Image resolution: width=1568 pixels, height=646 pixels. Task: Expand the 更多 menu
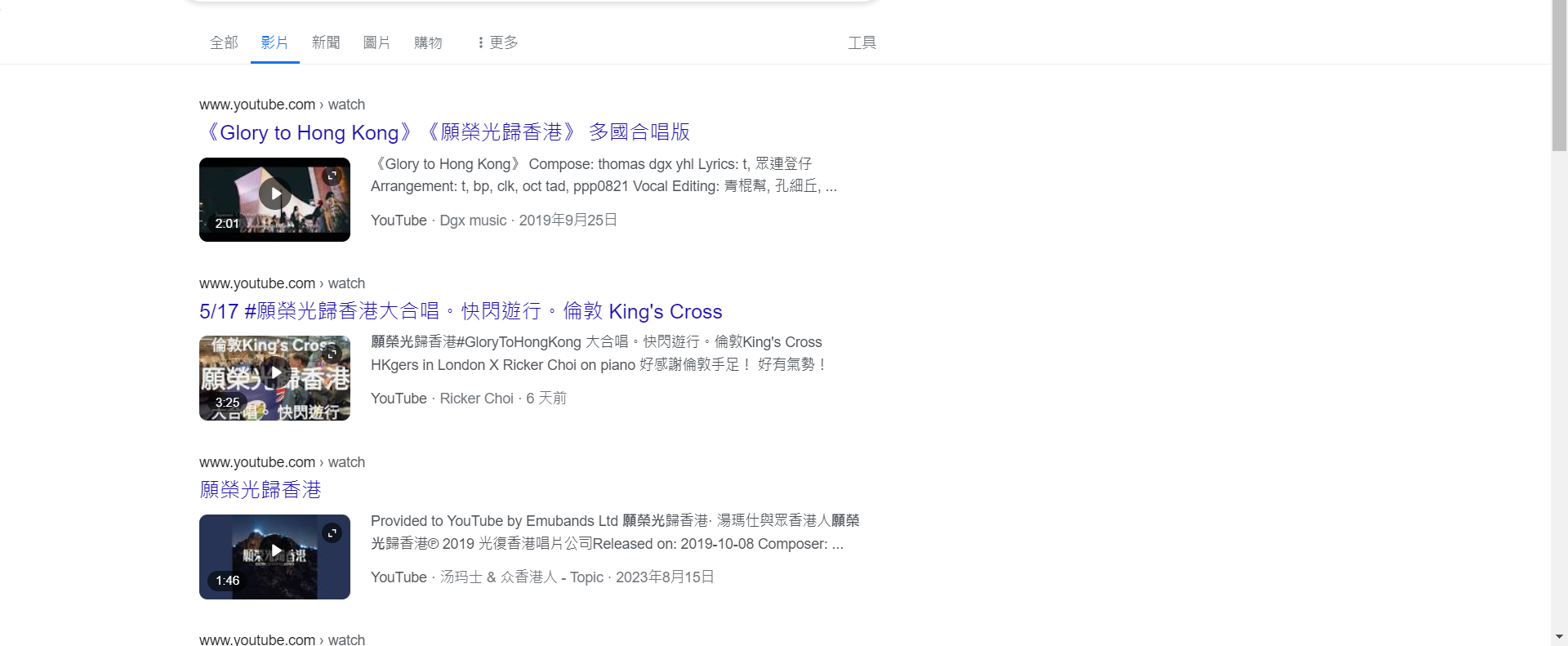pyautogui.click(x=497, y=42)
